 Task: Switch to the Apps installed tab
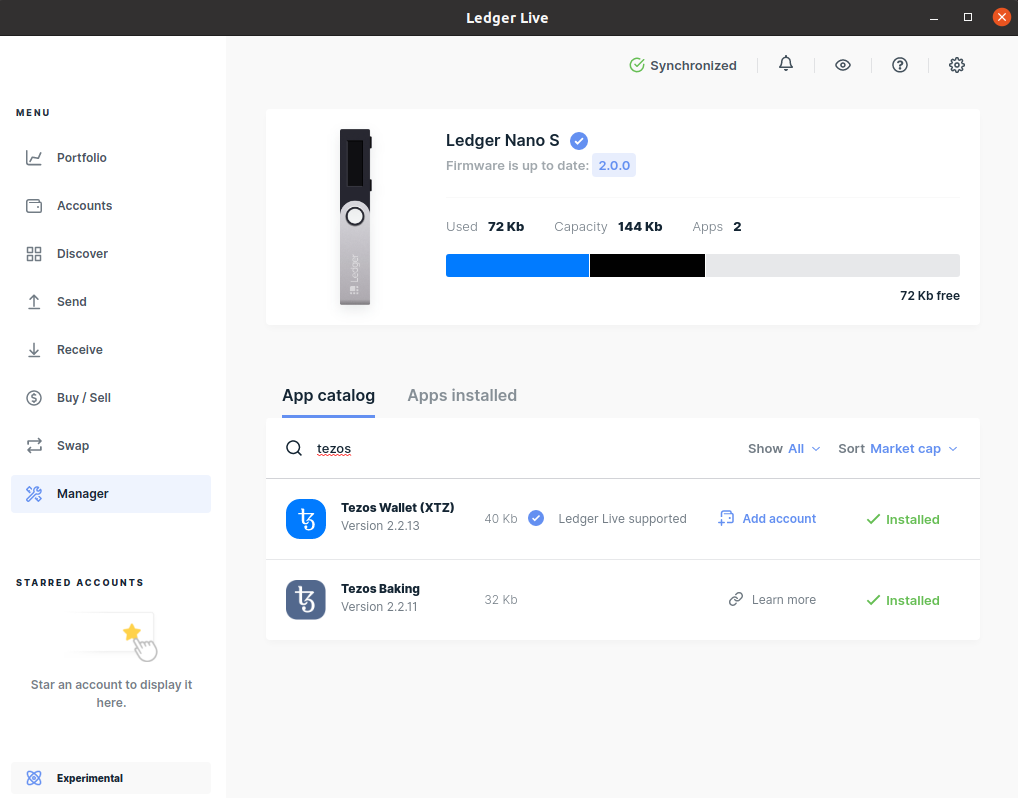click(462, 396)
